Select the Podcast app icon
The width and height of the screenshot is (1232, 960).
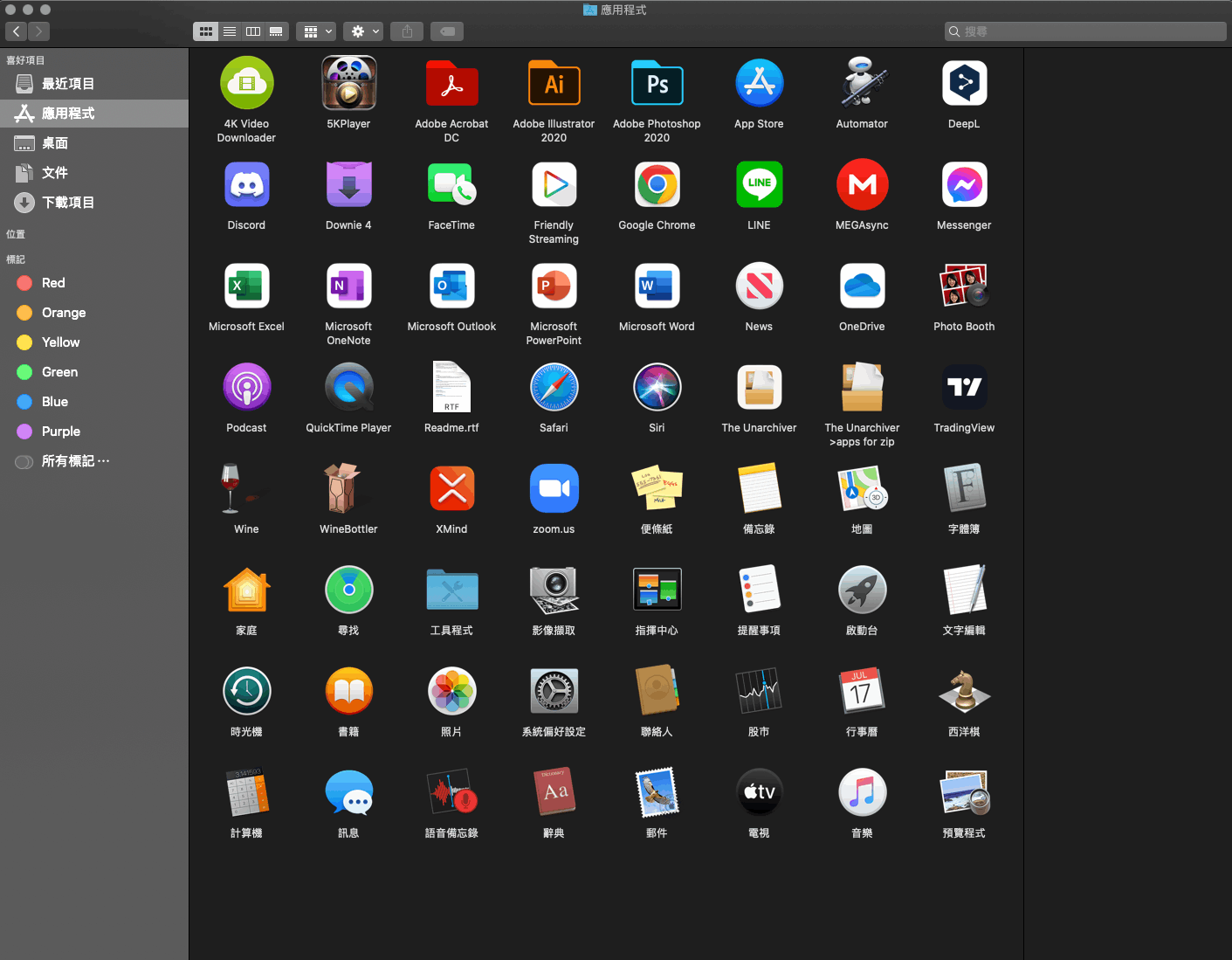pos(246,387)
